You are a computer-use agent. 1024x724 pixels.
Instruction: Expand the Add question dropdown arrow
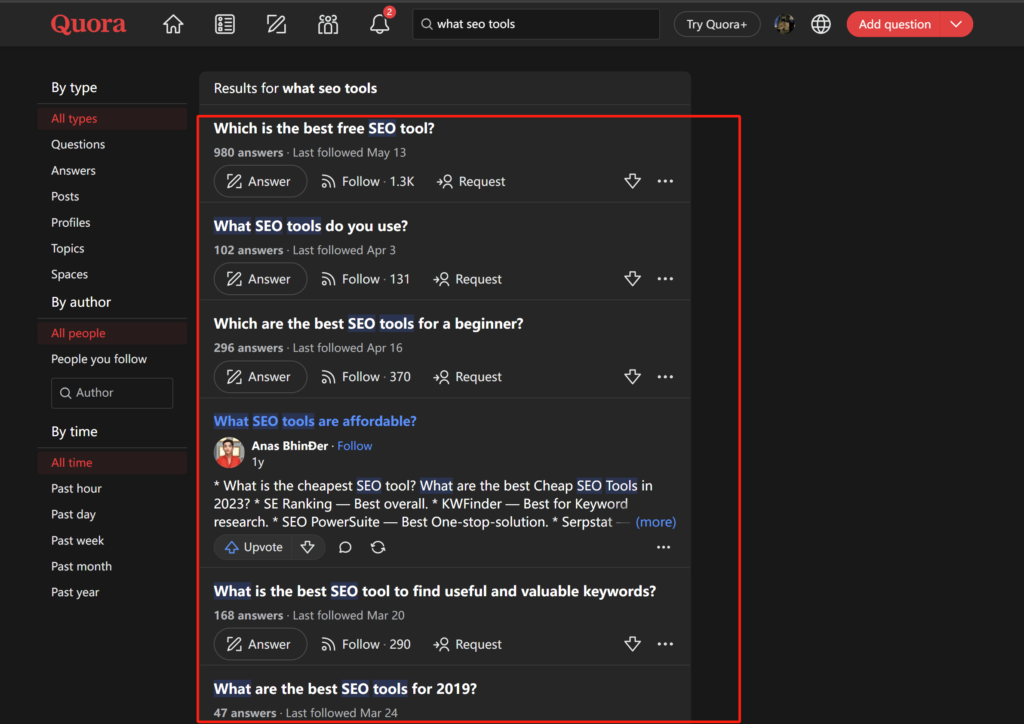[956, 24]
